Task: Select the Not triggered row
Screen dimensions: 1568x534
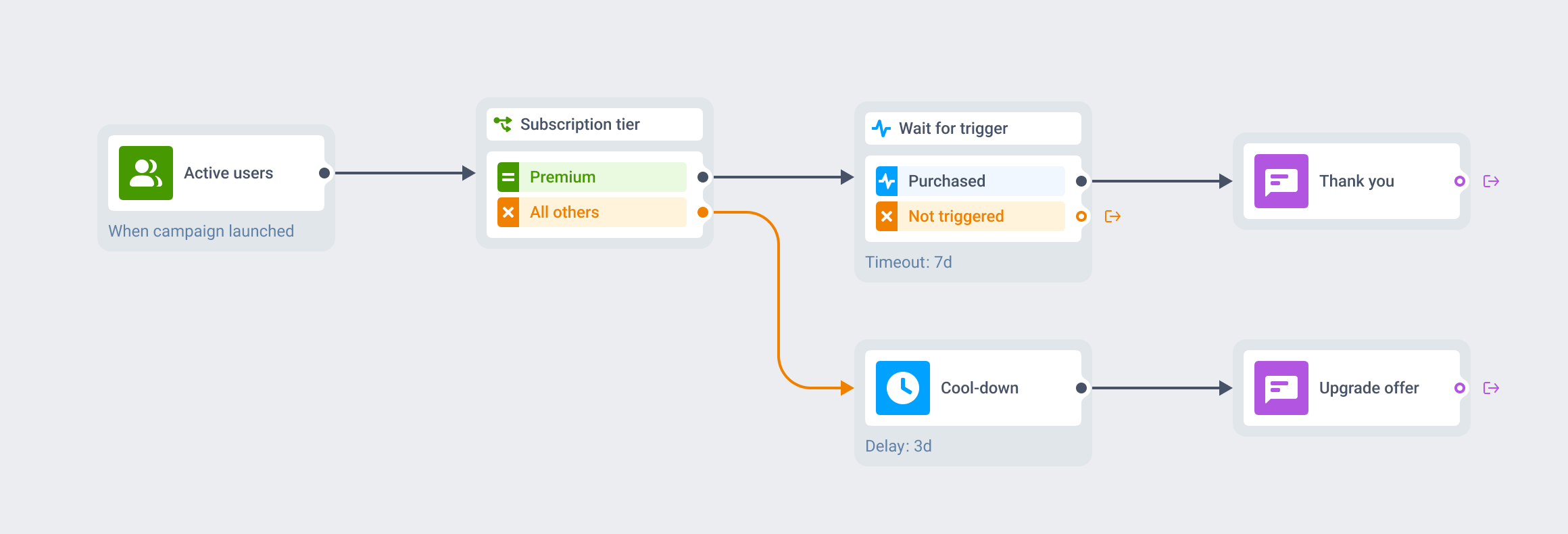Action: pos(971,216)
